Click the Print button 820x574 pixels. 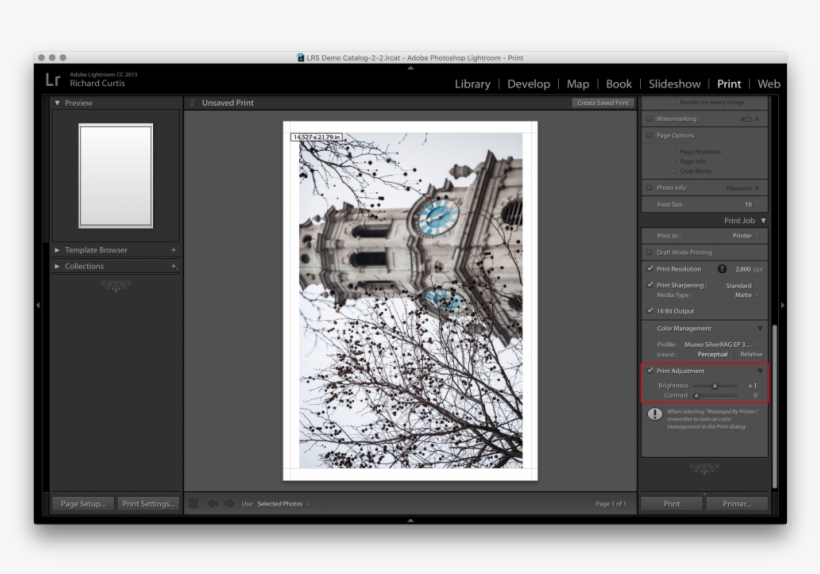pyautogui.click(x=671, y=503)
